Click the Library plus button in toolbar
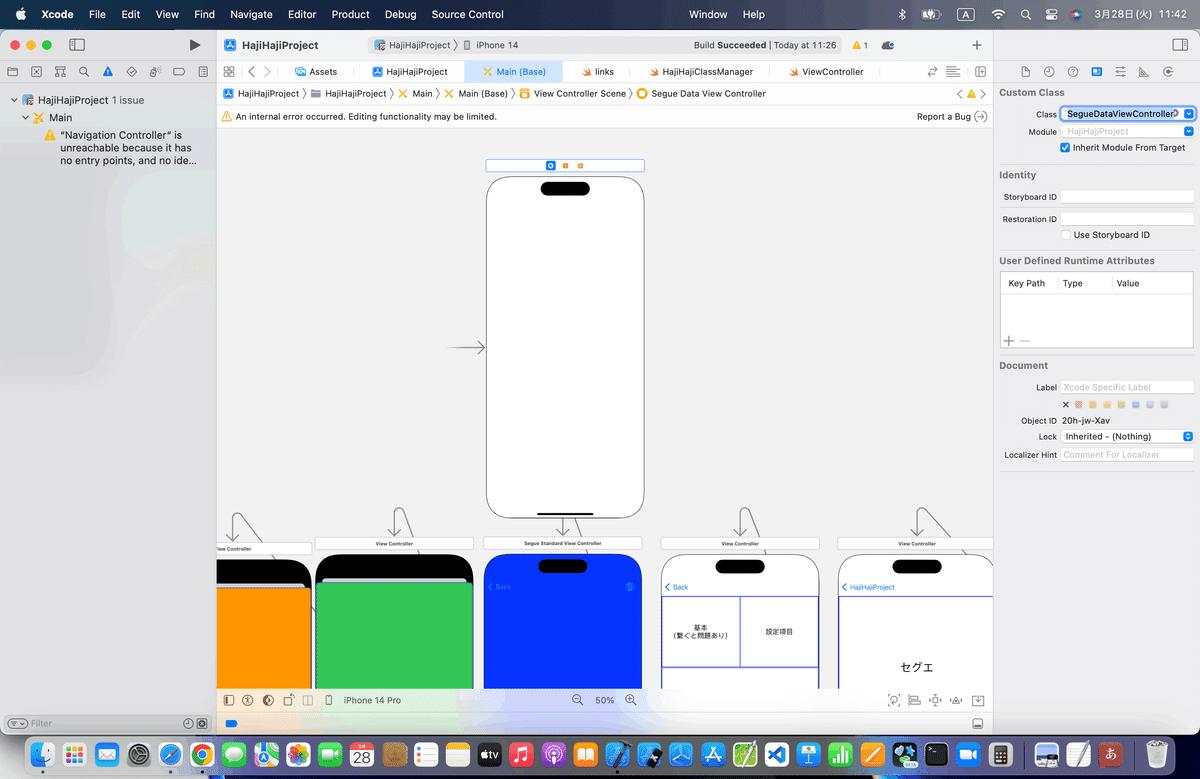The image size is (1200, 779). coord(977,45)
